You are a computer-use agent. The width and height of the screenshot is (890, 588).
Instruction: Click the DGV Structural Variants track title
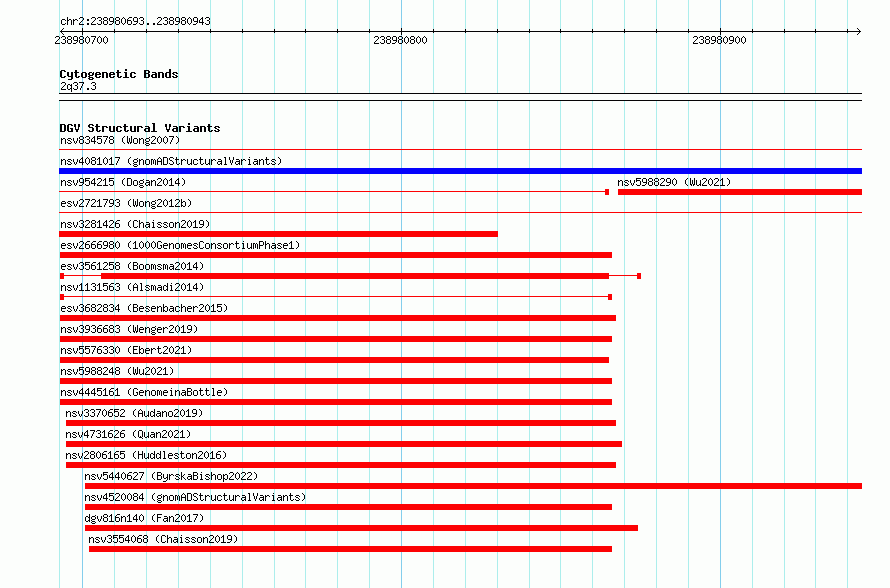coord(140,128)
